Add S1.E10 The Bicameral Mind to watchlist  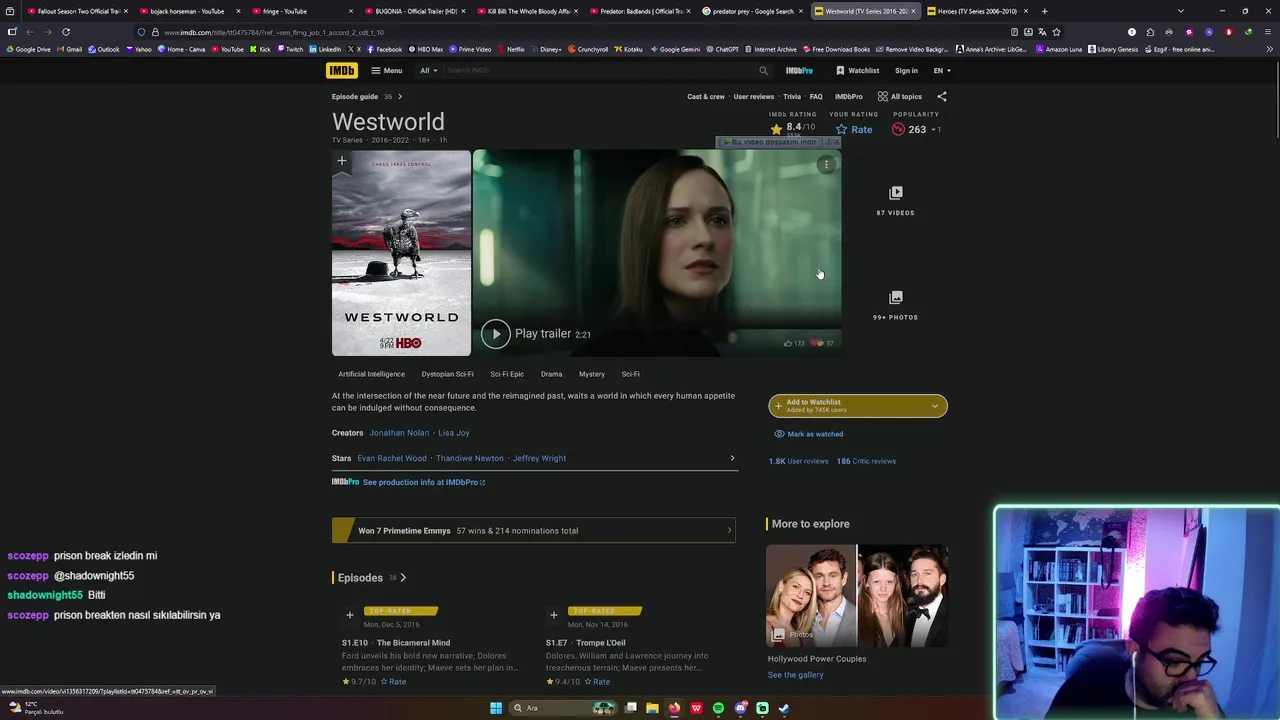349,615
